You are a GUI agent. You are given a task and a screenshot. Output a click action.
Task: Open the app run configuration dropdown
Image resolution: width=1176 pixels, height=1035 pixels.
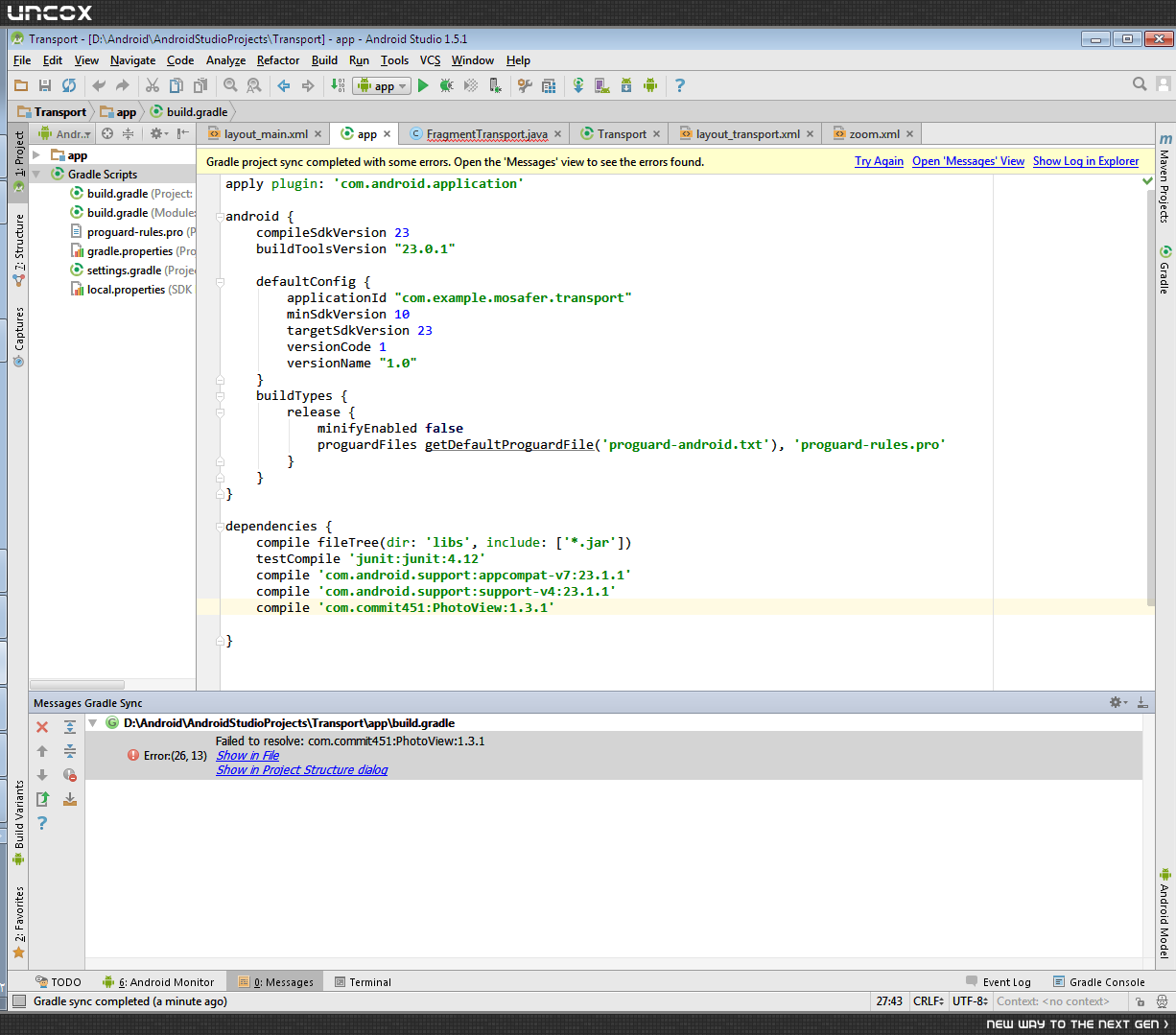point(382,85)
